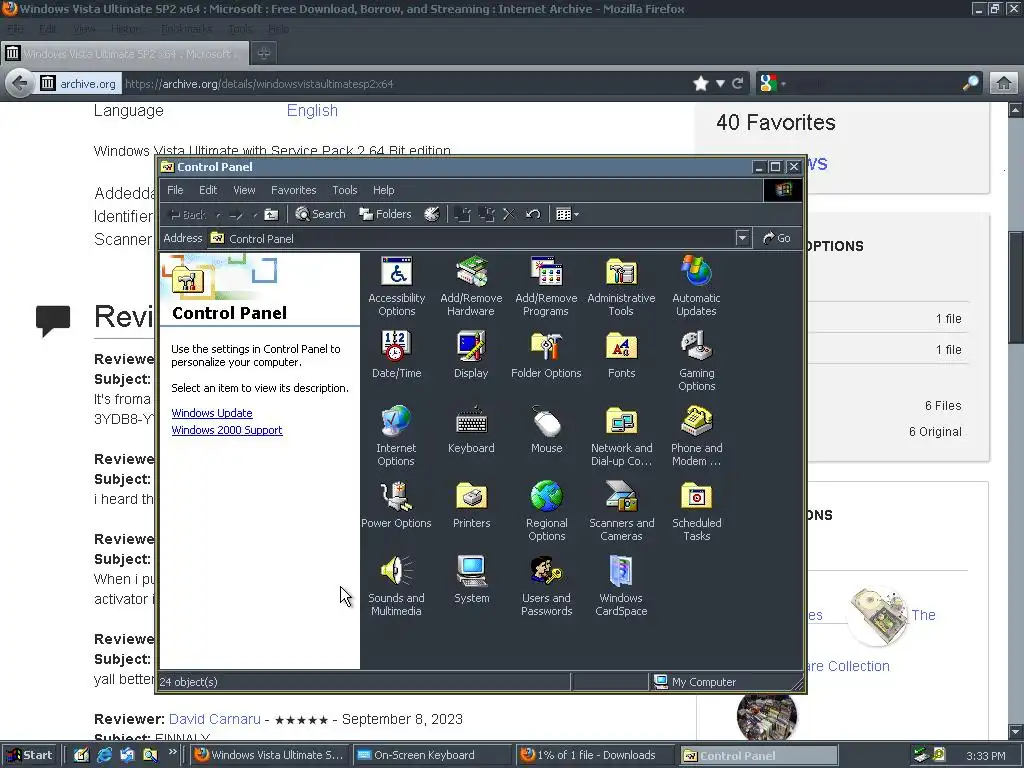1024x768 pixels.
Task: Open Mouse settings icon
Action: (547, 430)
